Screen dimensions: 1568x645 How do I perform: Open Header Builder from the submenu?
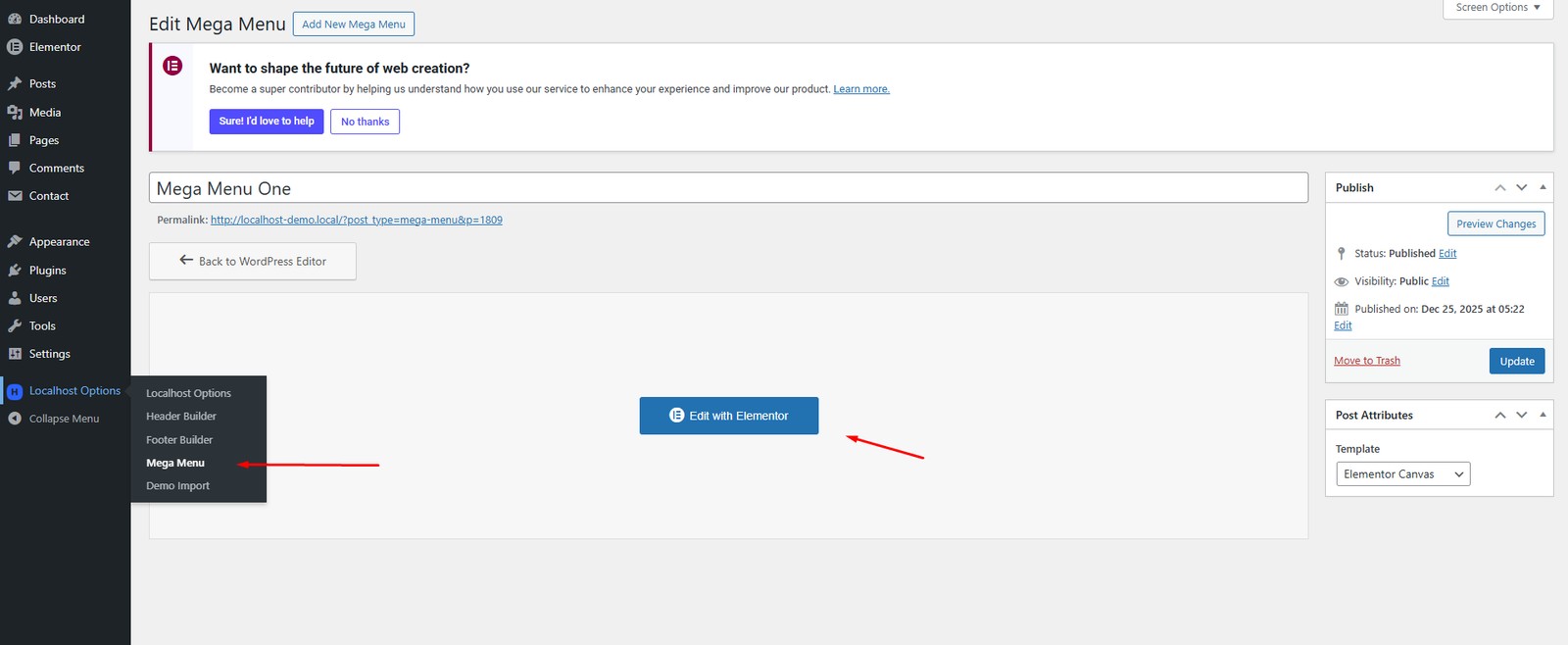(181, 417)
